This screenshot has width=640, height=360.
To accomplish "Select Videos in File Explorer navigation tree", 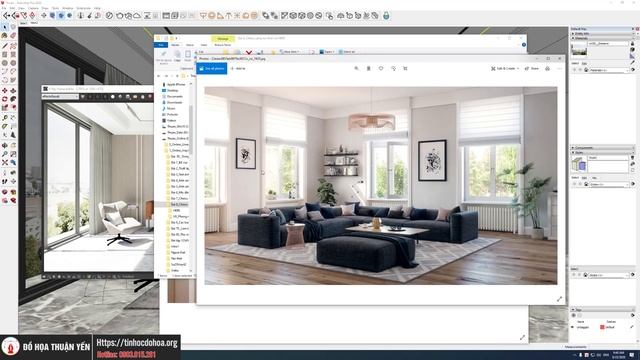I will tap(171, 120).
